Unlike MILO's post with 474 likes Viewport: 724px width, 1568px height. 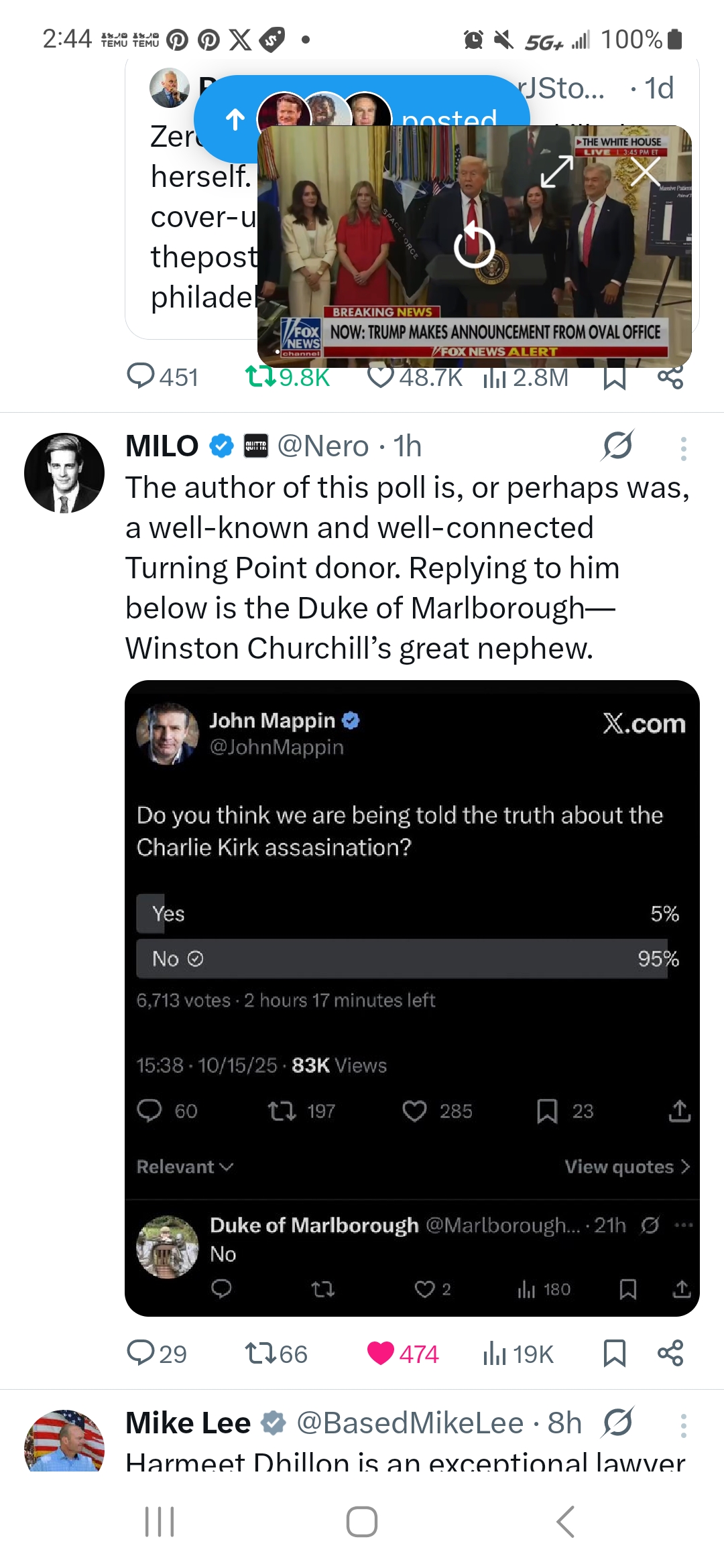tap(381, 1354)
